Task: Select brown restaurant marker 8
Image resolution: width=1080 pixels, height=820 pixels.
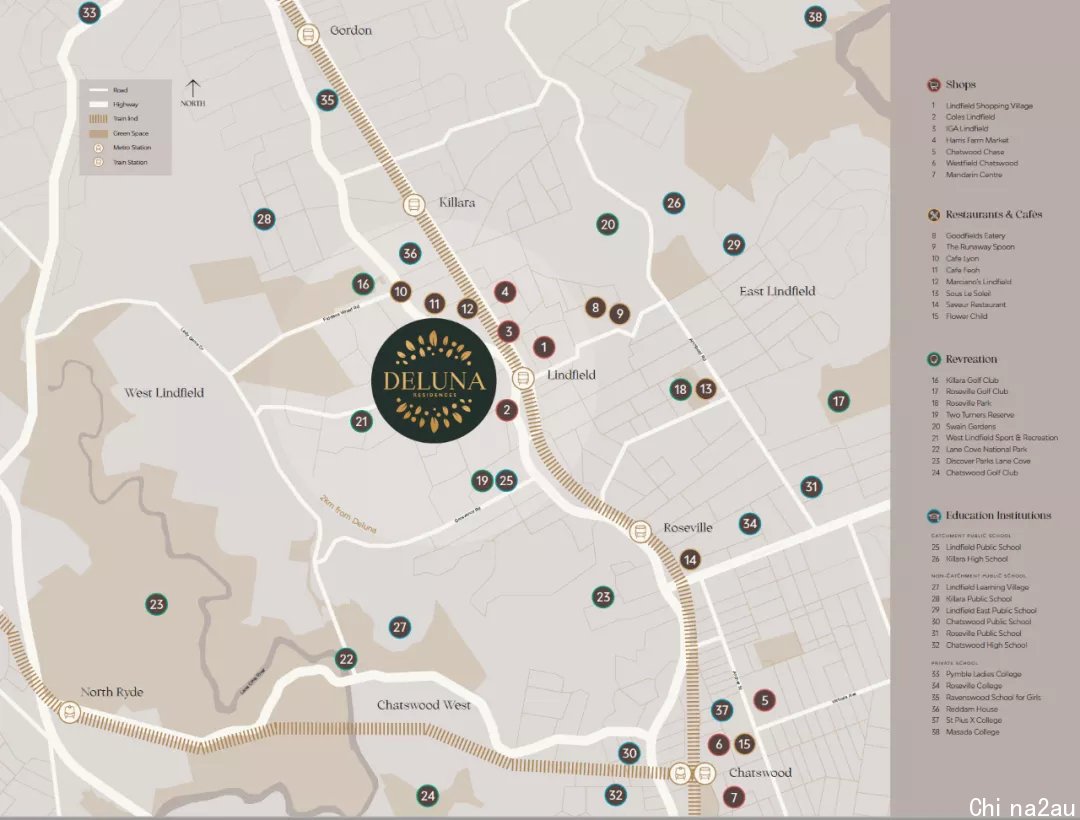Action: (596, 307)
